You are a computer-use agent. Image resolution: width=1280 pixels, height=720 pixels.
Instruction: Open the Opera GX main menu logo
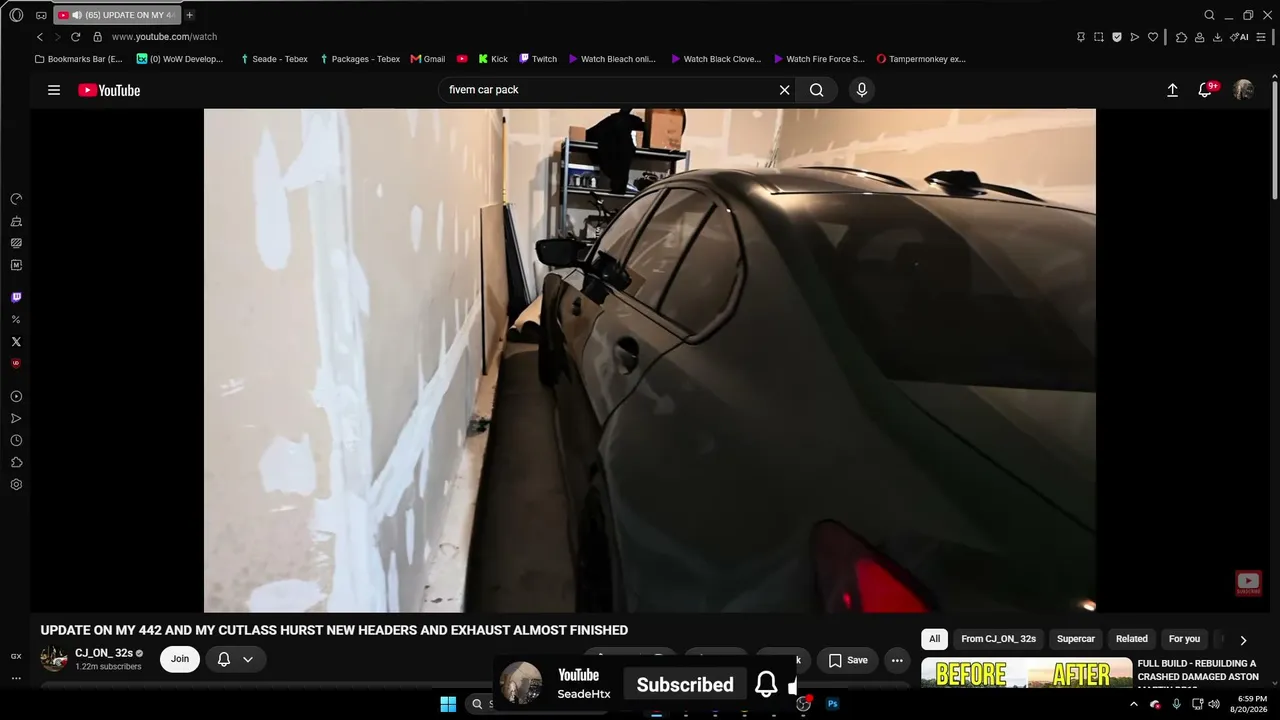coord(16,15)
